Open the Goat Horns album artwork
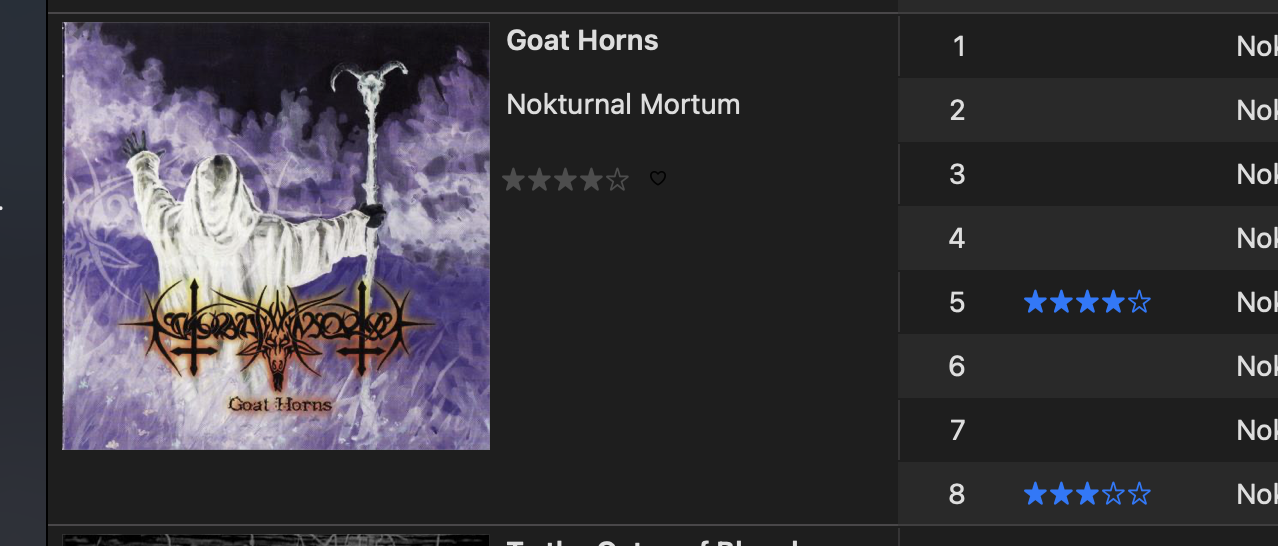 [x=276, y=236]
